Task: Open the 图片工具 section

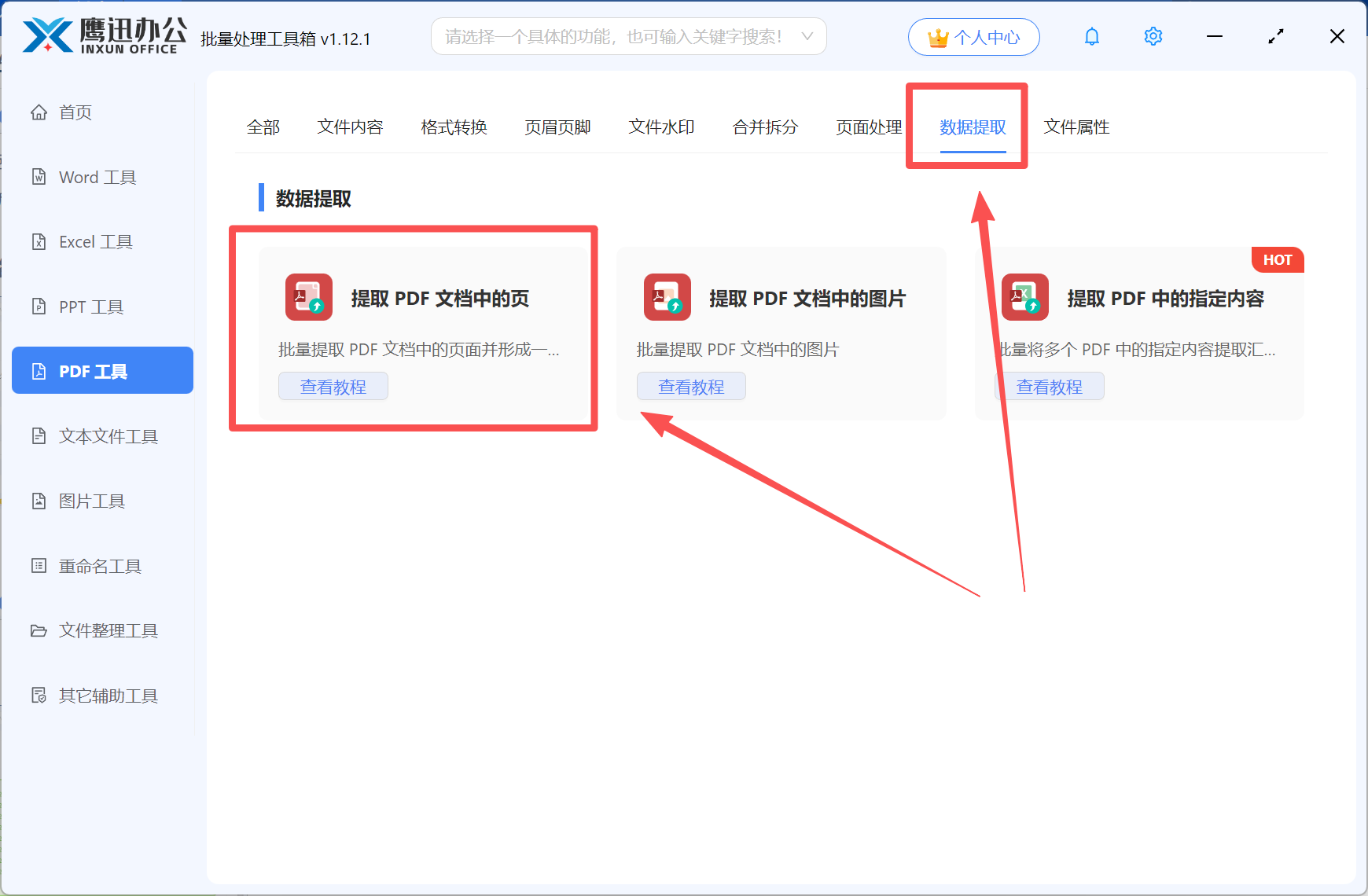Action: coord(91,501)
